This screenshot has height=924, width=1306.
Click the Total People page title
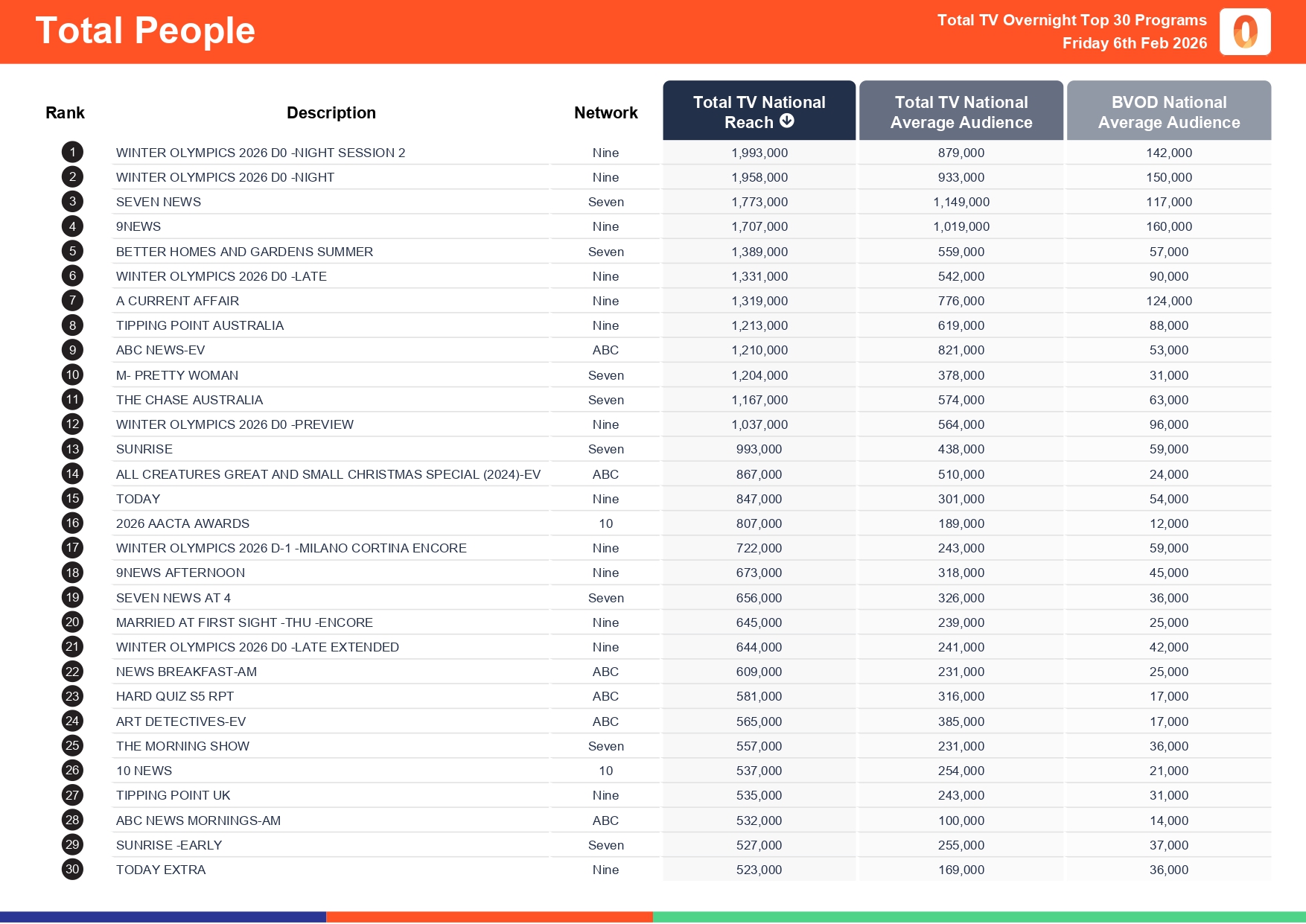pyautogui.click(x=145, y=31)
